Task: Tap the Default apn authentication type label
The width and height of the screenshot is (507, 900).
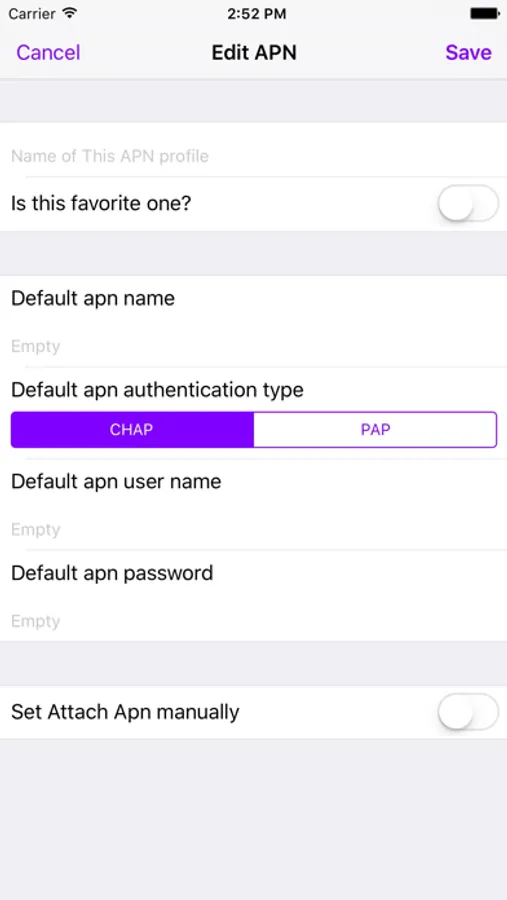Action: click(157, 390)
